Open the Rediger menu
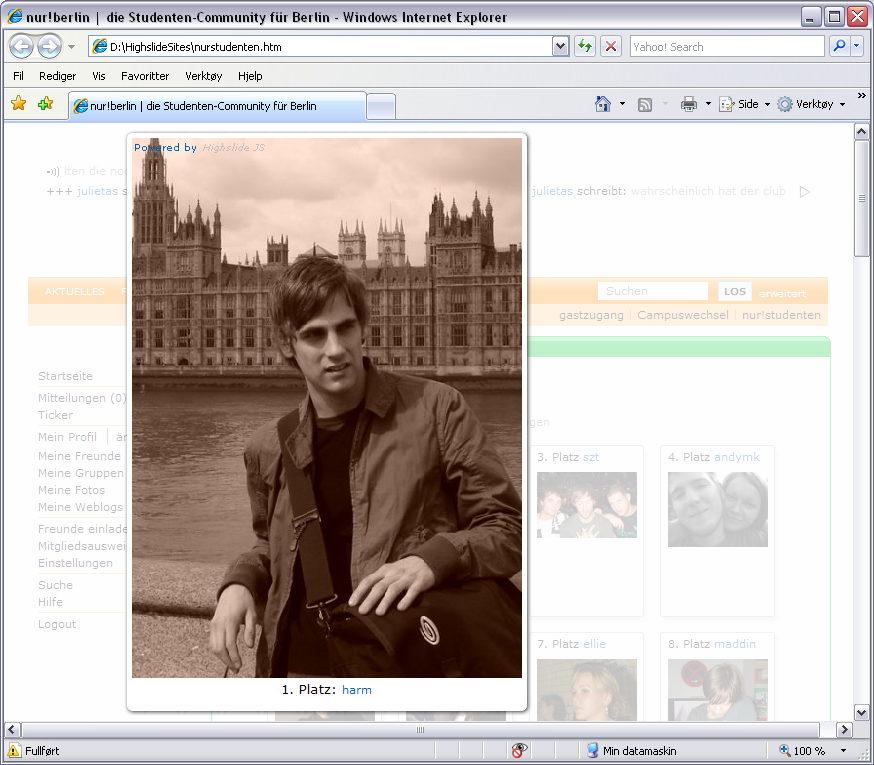Image resolution: width=874 pixels, height=765 pixels. coord(57,76)
